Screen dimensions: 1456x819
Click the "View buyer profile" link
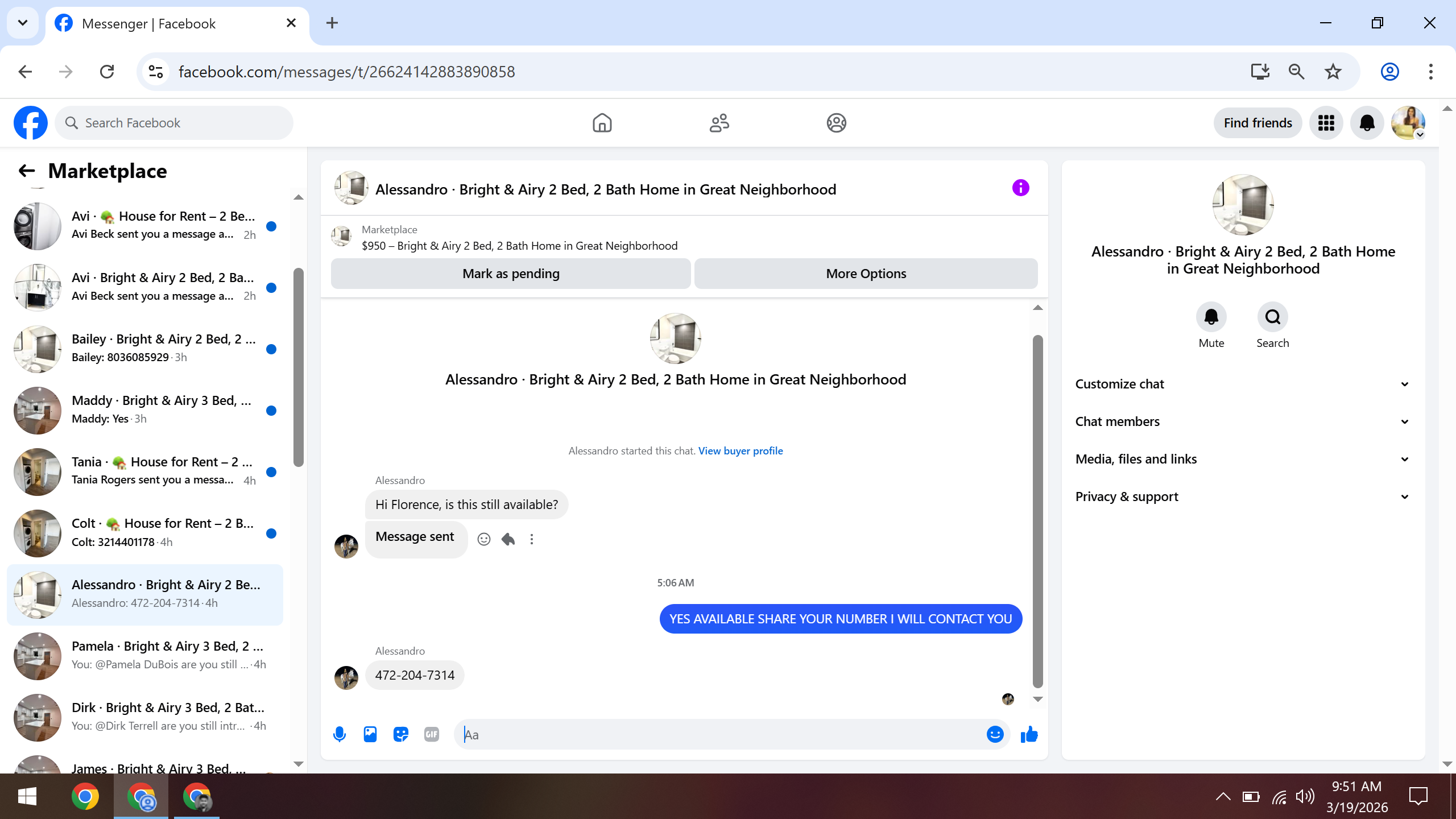point(740,450)
